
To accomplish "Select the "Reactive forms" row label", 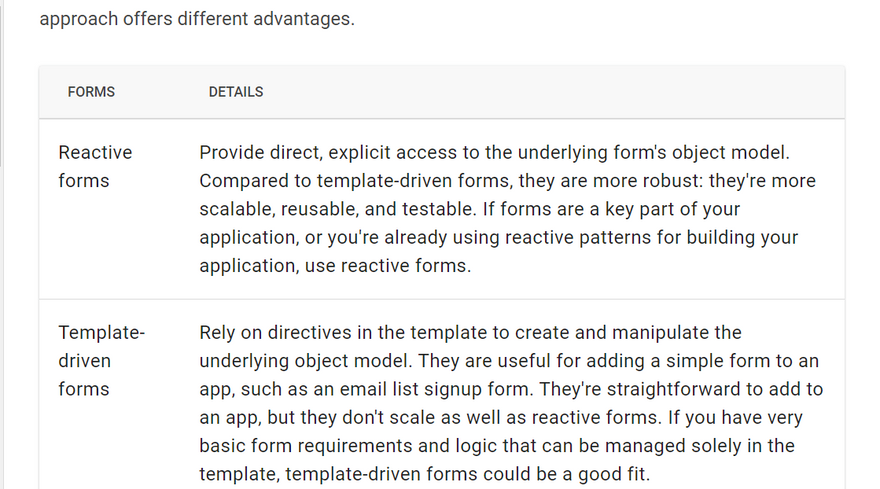I will (x=95, y=167).
